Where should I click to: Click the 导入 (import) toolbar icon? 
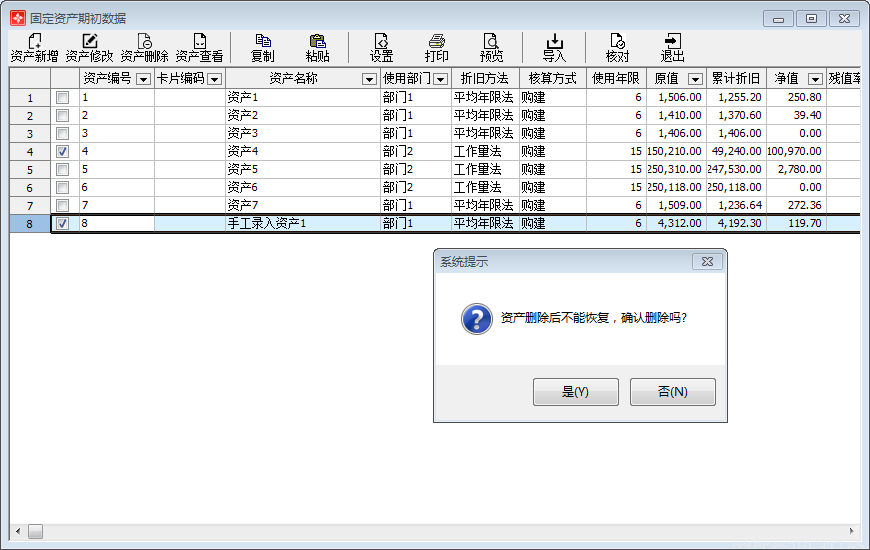554,47
